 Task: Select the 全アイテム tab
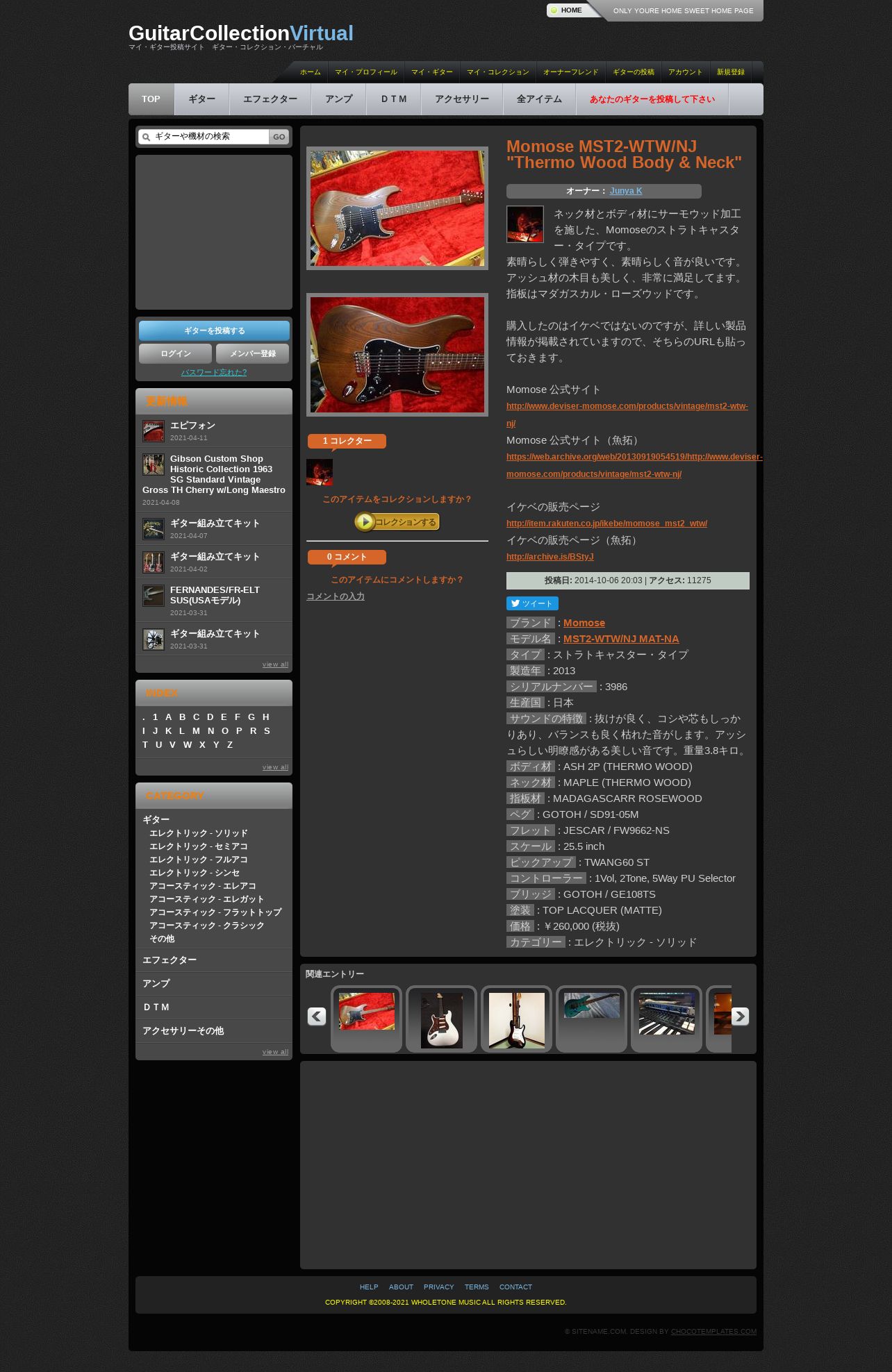[540, 99]
